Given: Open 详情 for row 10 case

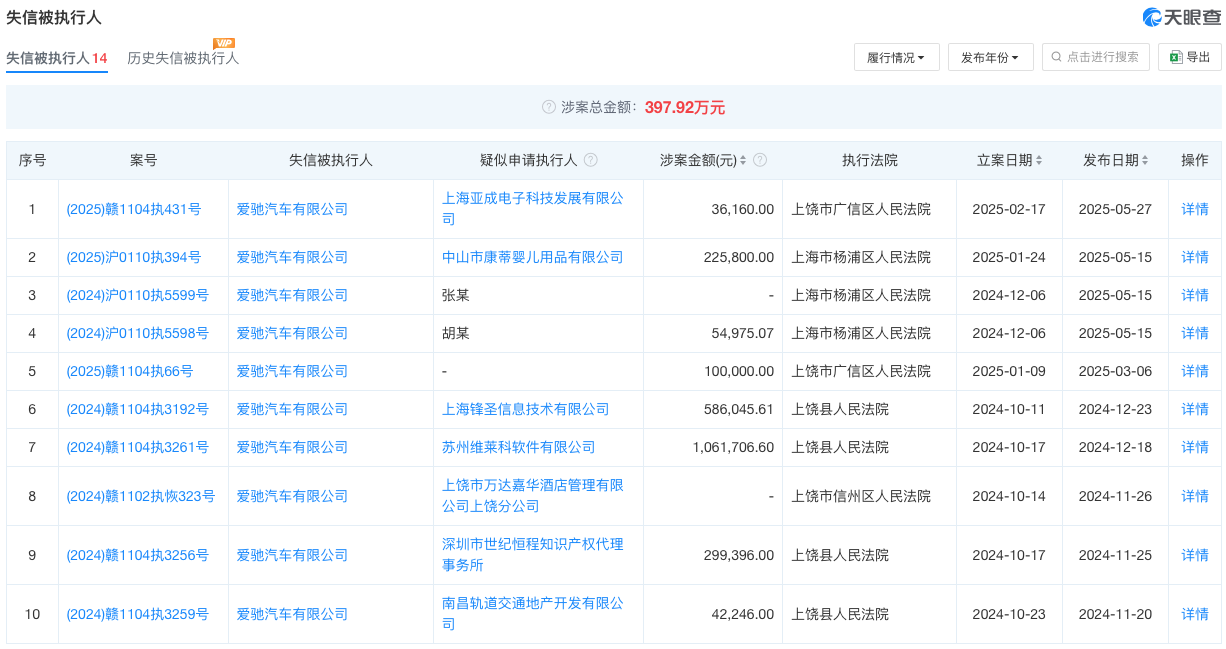Looking at the screenshot, I should (x=1194, y=614).
